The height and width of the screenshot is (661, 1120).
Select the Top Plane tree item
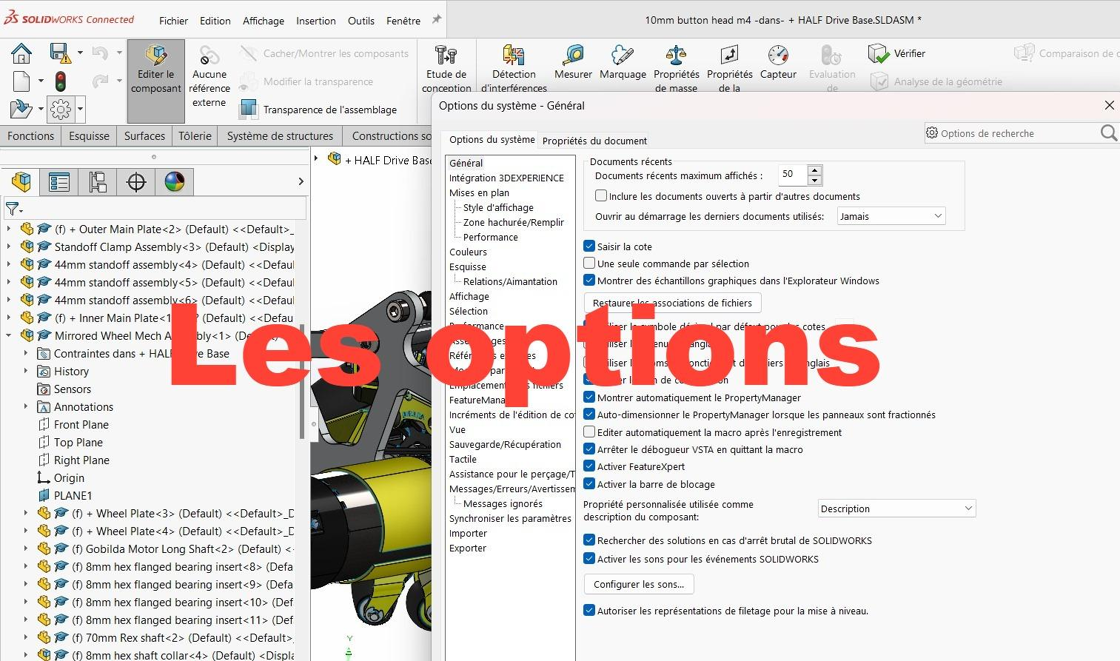(78, 442)
